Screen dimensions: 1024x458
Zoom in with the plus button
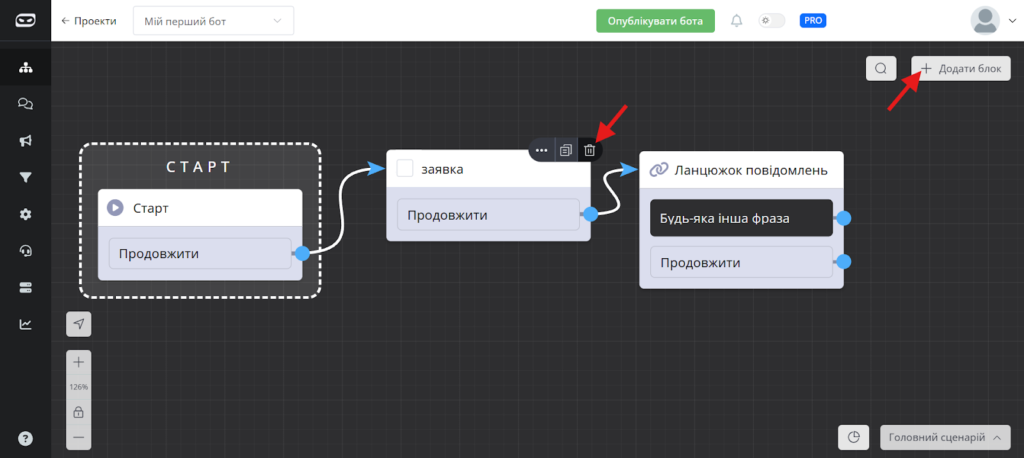pos(79,362)
